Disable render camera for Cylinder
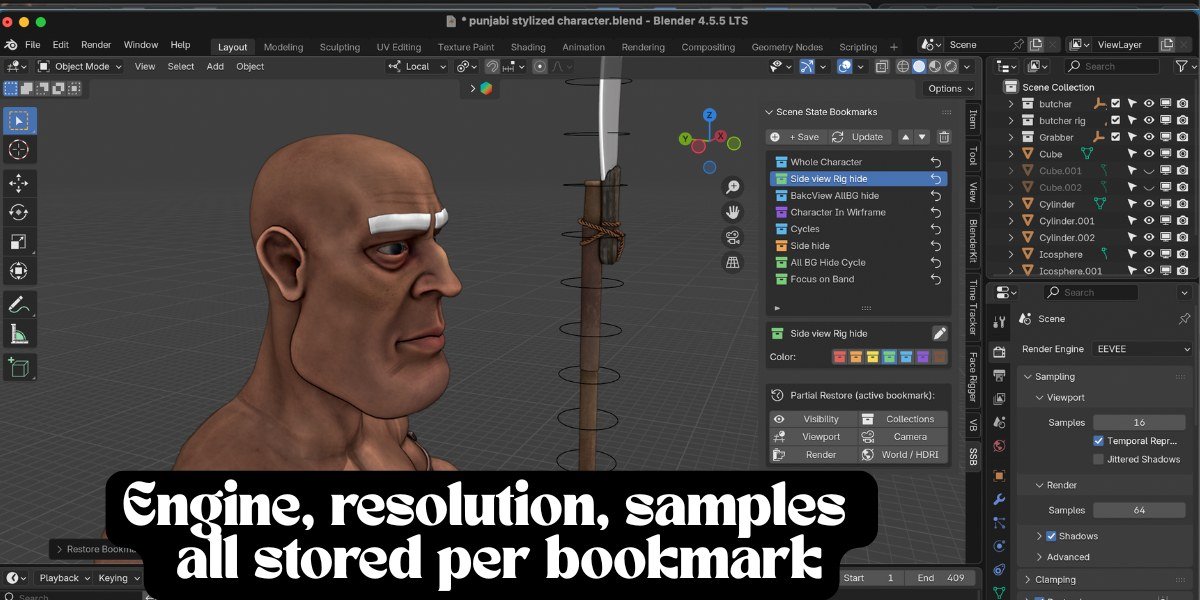 [1182, 204]
